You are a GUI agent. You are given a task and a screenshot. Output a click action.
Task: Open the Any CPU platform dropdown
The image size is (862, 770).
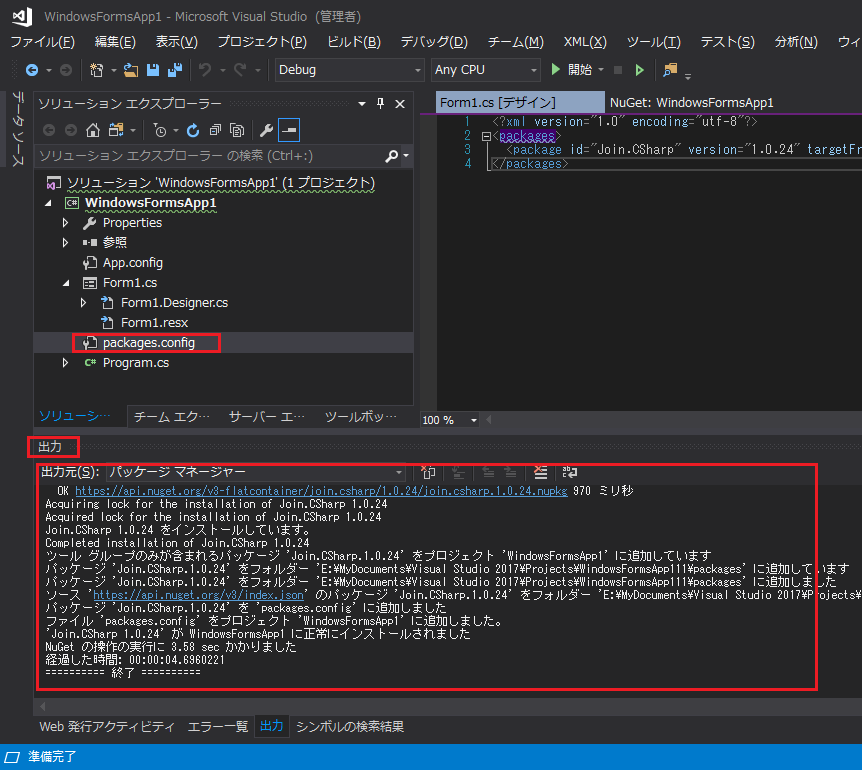tap(485, 70)
